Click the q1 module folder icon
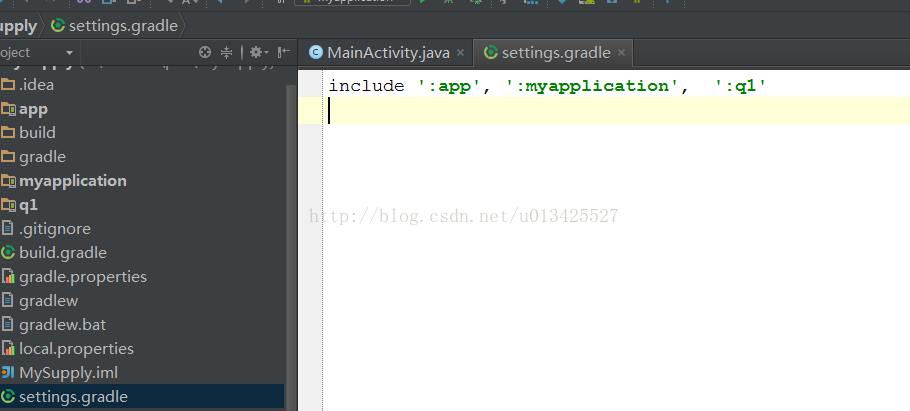The width and height of the screenshot is (910, 411). (8, 205)
